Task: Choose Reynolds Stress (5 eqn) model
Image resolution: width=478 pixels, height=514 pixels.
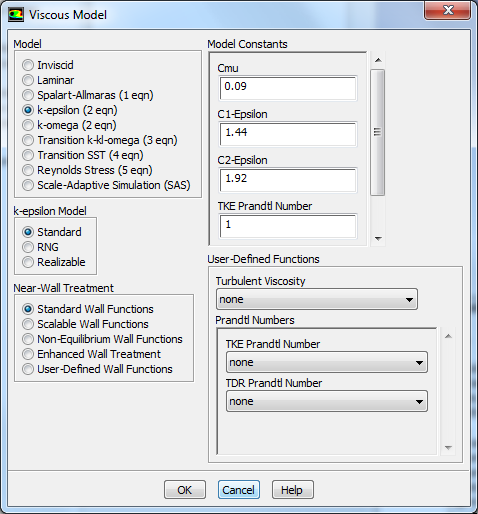Action: (28, 170)
